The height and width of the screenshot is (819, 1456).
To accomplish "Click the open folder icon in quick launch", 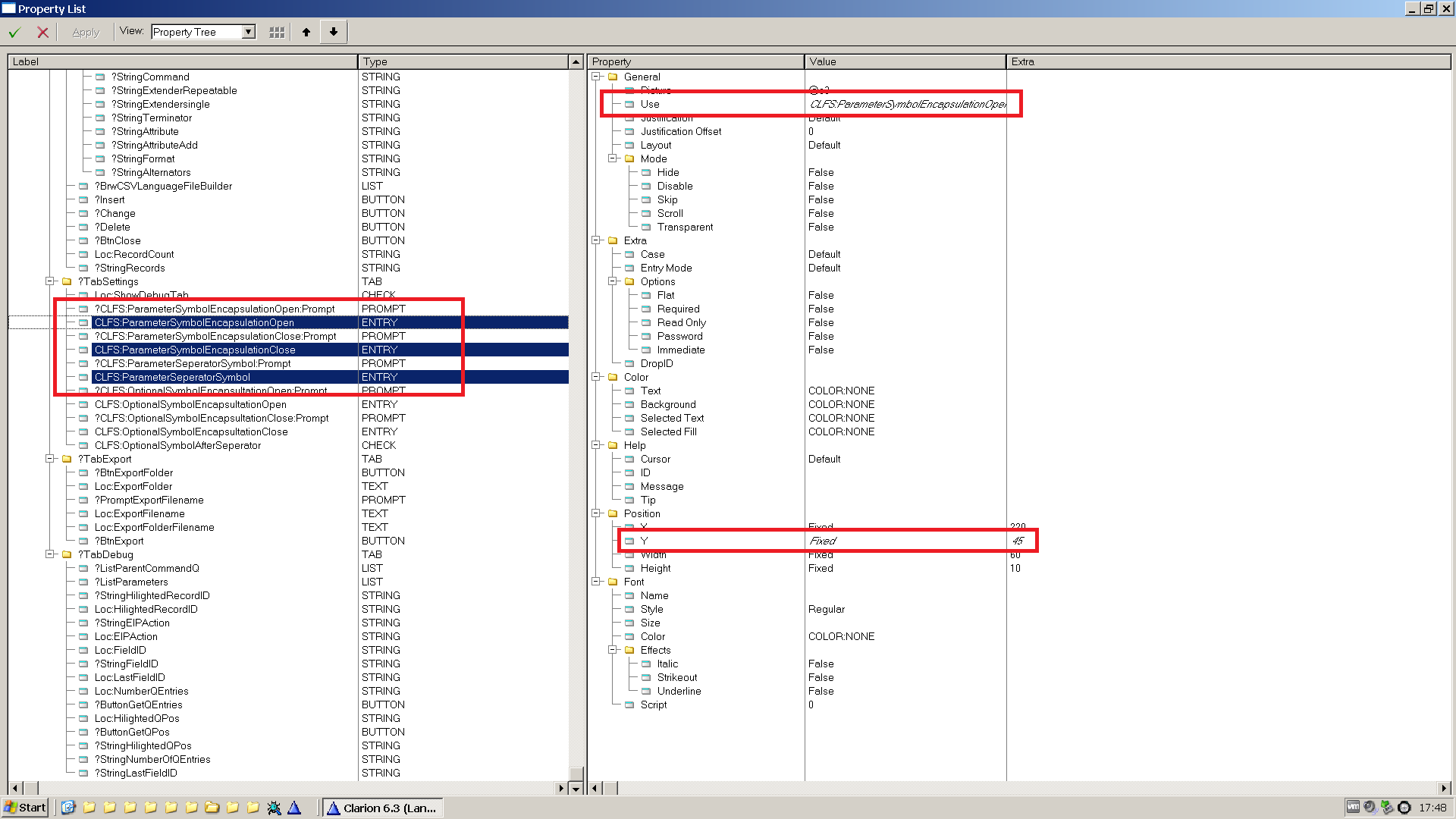I will point(212,808).
